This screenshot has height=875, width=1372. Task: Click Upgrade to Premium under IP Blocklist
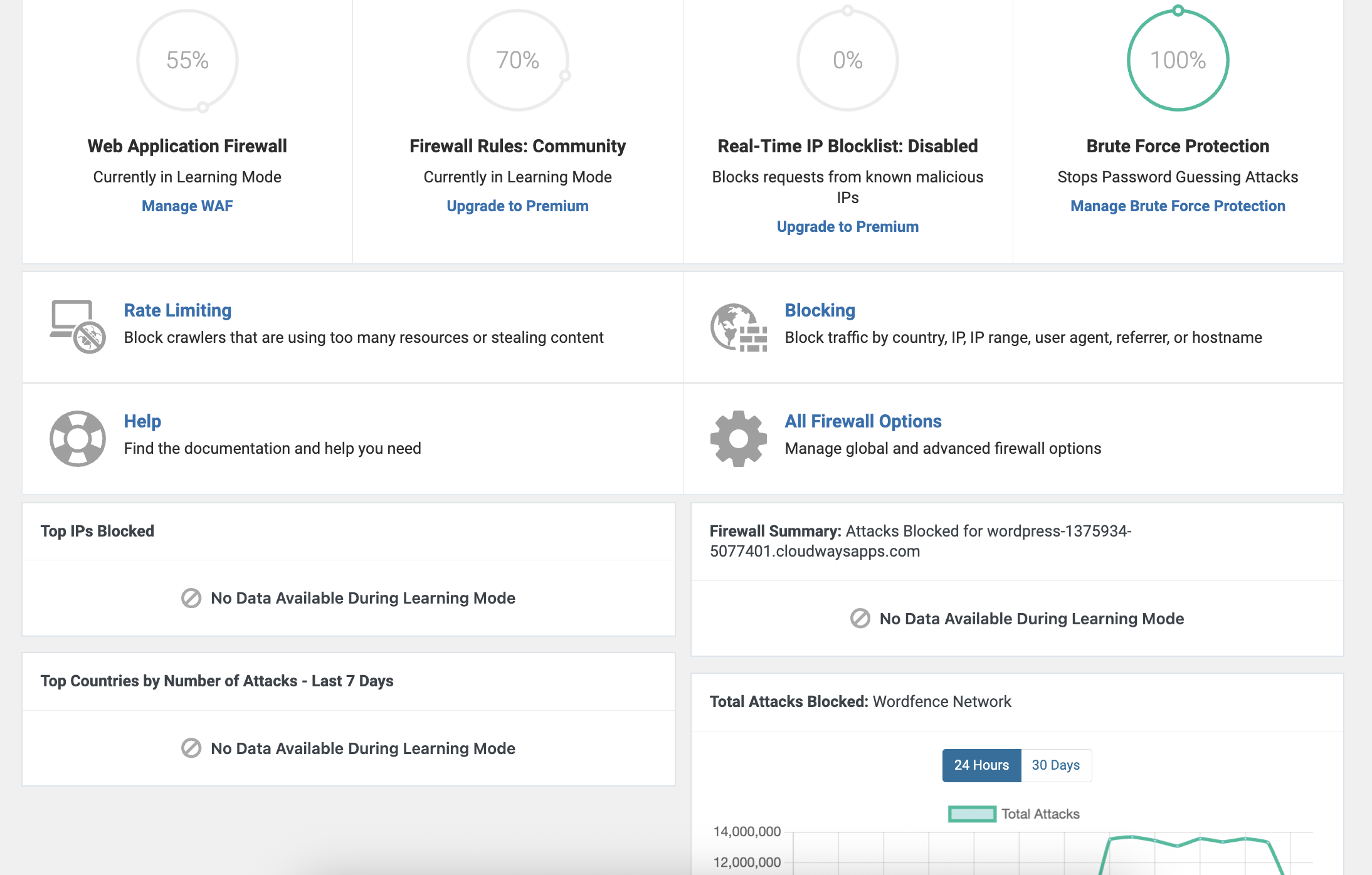coord(847,227)
